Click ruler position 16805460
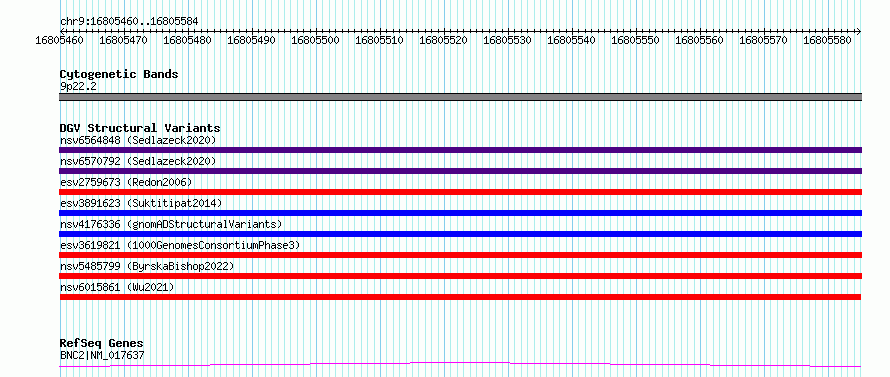The height and width of the screenshot is (377, 890). [x=59, y=40]
